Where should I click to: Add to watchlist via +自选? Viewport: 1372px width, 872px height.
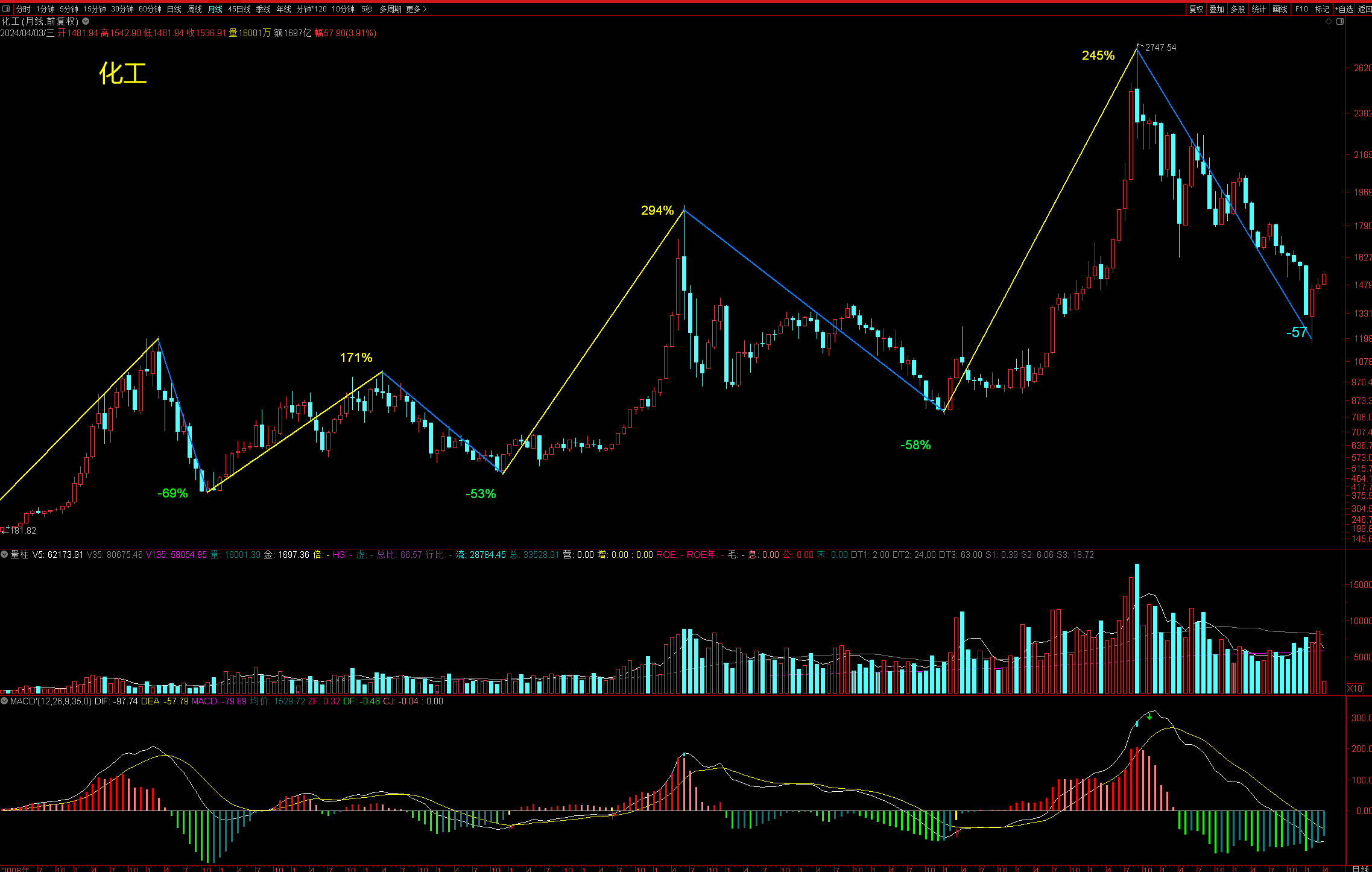click(x=1344, y=9)
